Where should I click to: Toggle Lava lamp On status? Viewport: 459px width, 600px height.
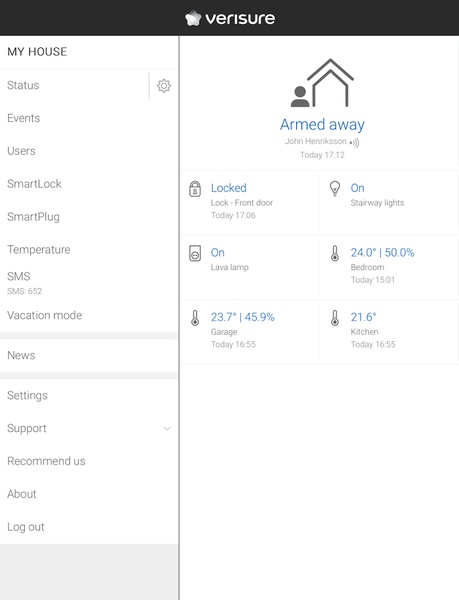pyautogui.click(x=217, y=253)
